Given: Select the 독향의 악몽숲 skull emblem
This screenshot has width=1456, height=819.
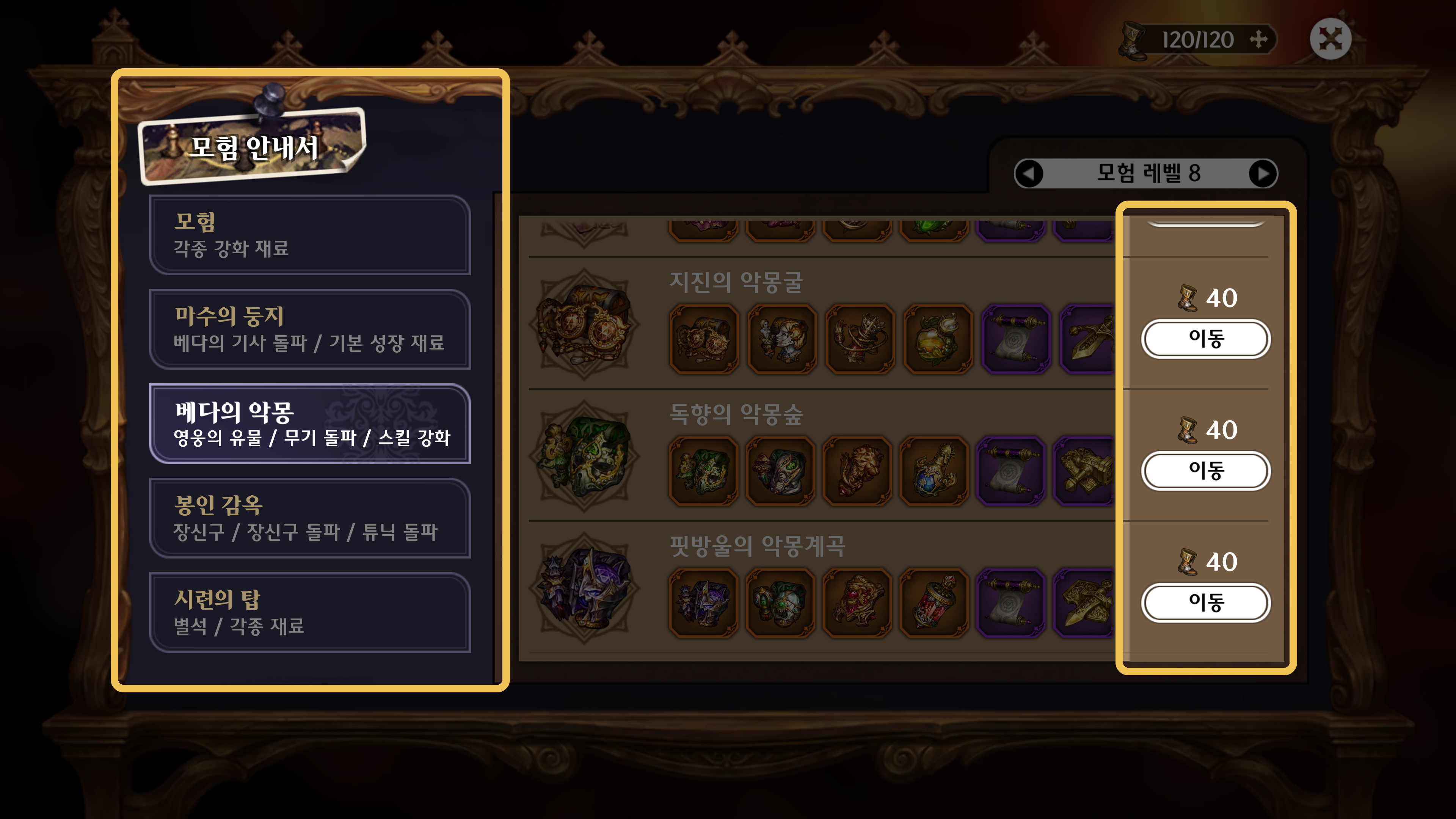Looking at the screenshot, I should pyautogui.click(x=584, y=457).
